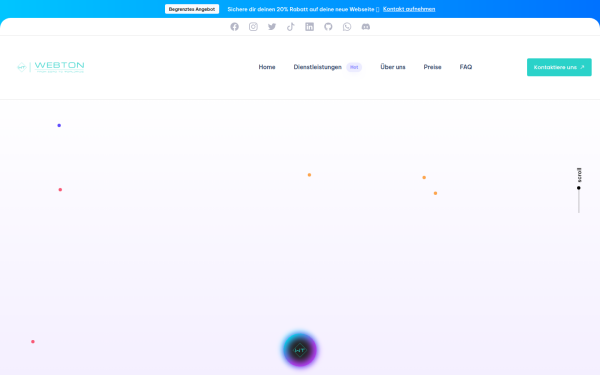Open the Instagram social icon
The image size is (600, 375).
[253, 27]
